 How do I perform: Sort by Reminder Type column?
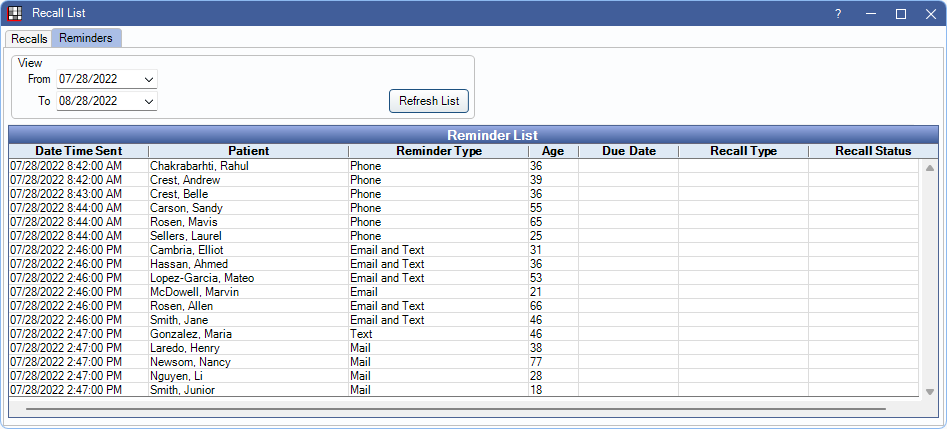coord(438,151)
